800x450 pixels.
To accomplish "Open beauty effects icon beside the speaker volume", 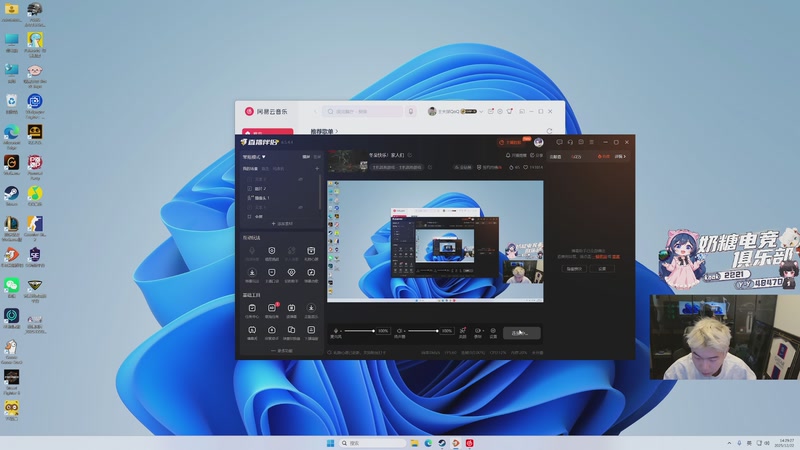I will [463, 332].
